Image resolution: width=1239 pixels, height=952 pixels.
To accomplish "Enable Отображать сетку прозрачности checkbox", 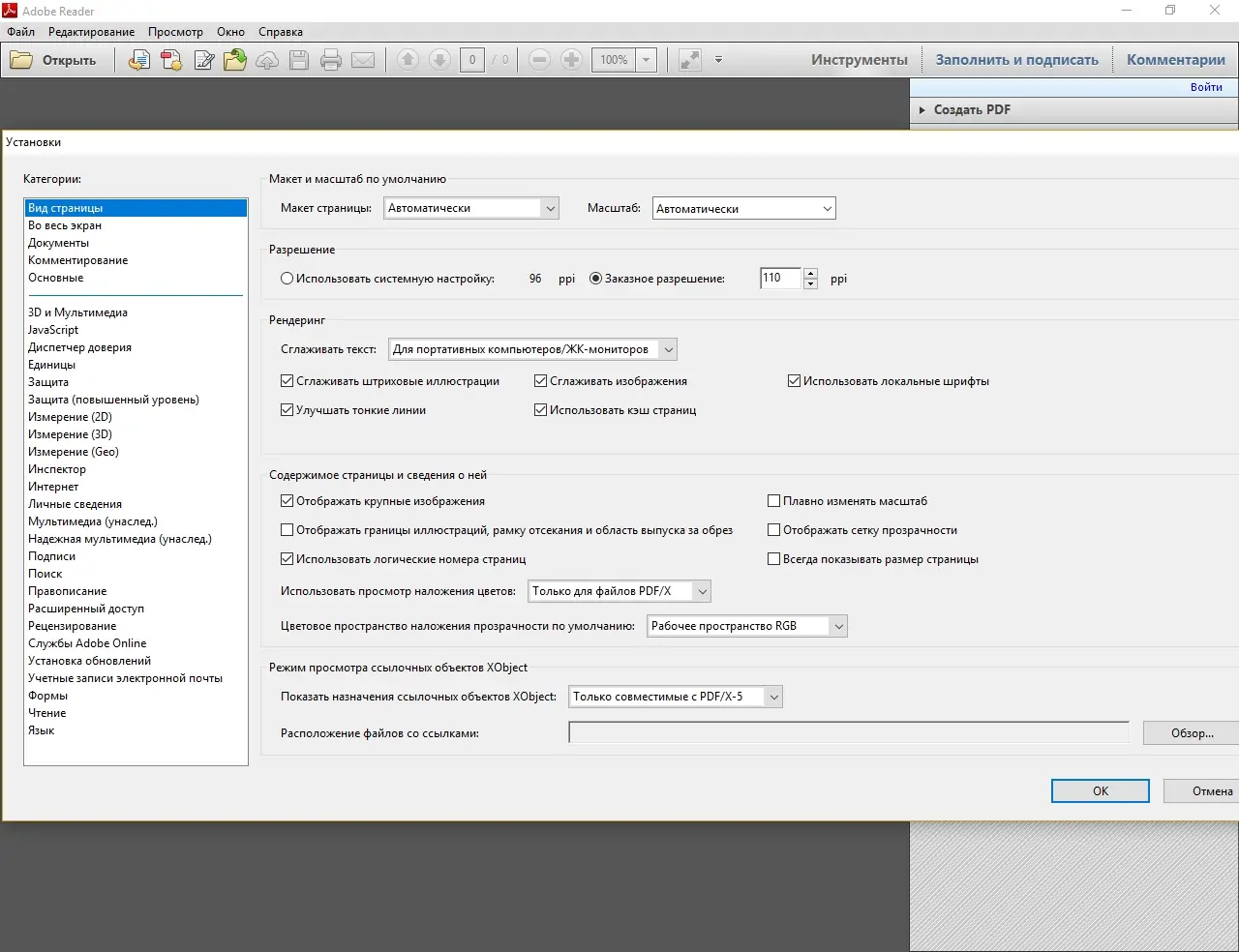I will (774, 530).
